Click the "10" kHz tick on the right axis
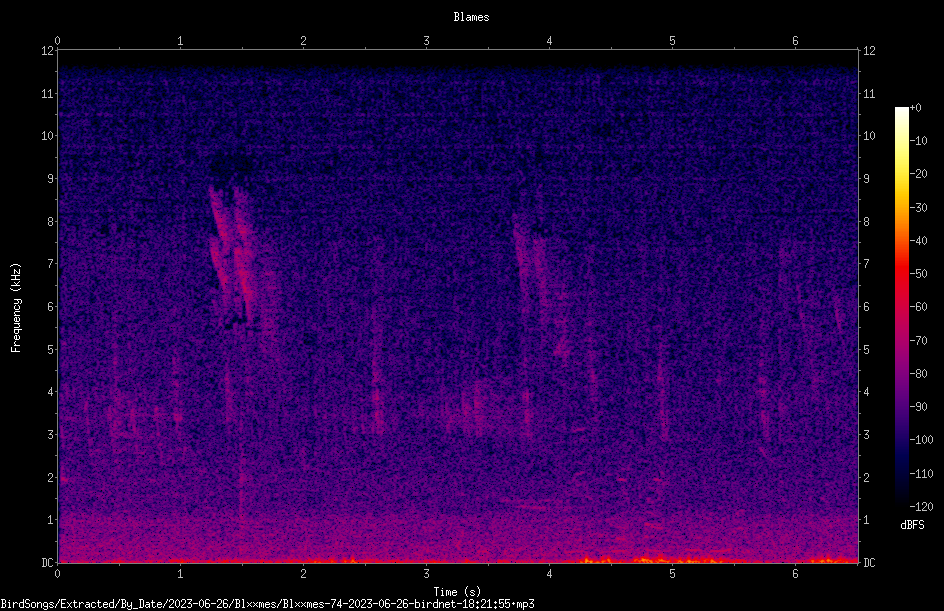The width and height of the screenshot is (944, 611). click(869, 136)
